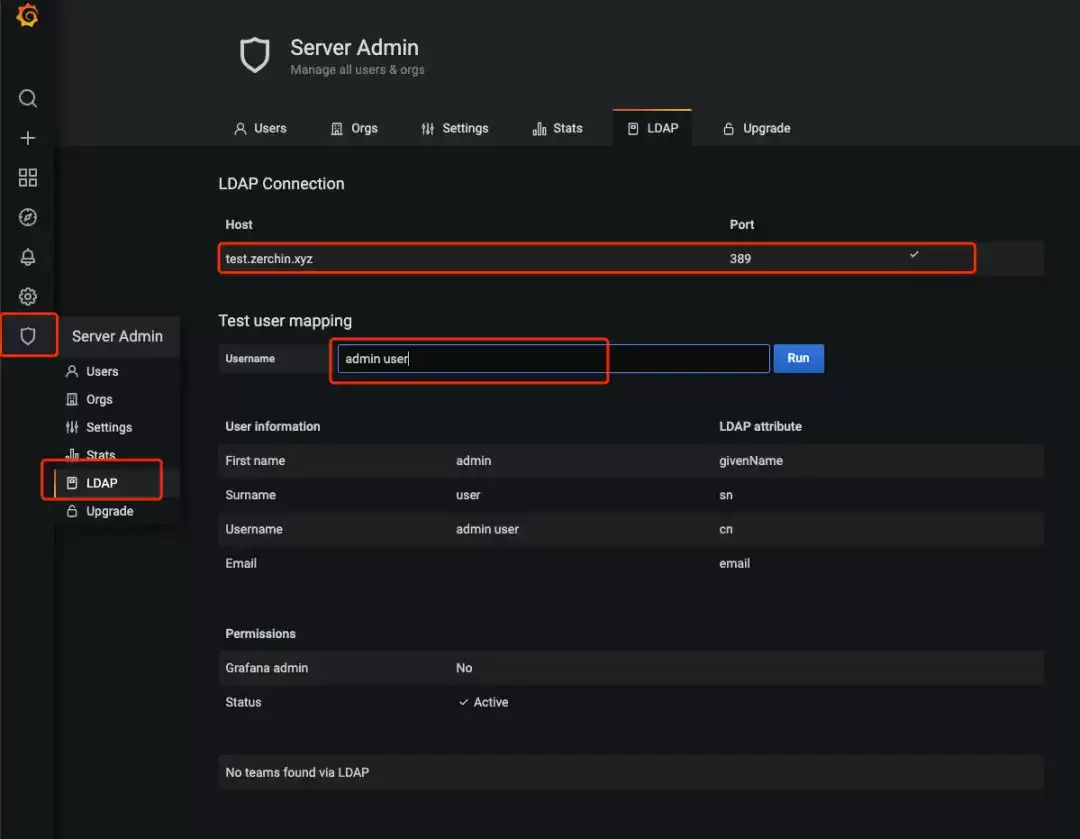This screenshot has width=1080, height=839.
Task: Open the Stats tab
Action: pyautogui.click(x=558, y=128)
